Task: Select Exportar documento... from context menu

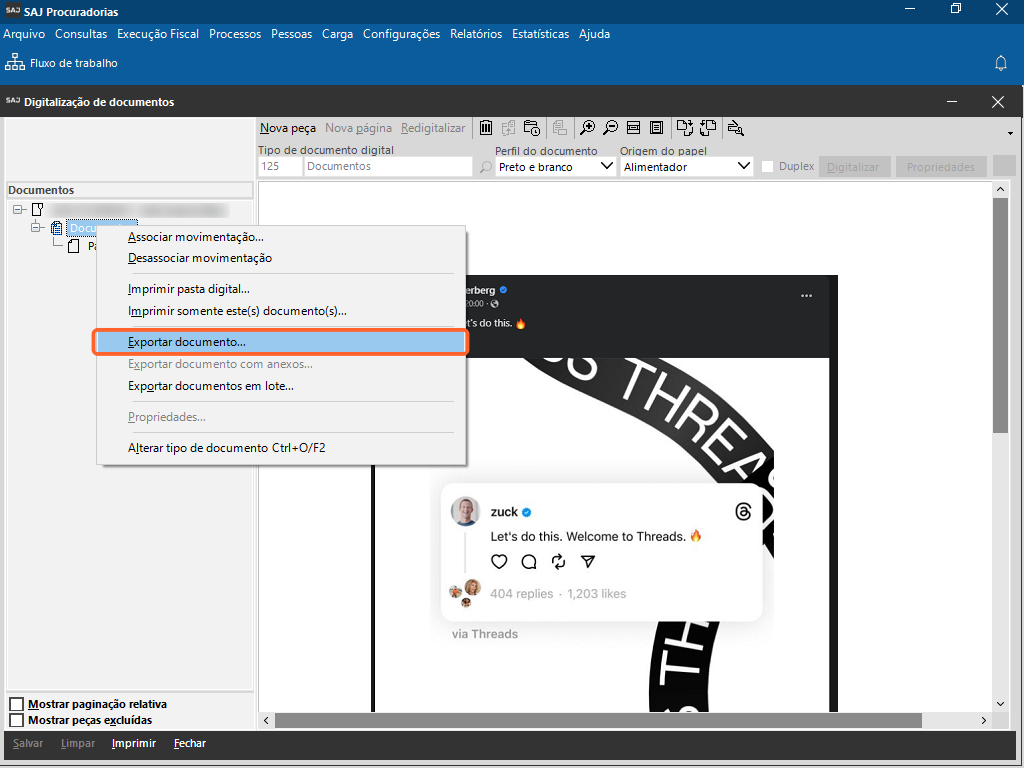Action: pyautogui.click(x=281, y=342)
